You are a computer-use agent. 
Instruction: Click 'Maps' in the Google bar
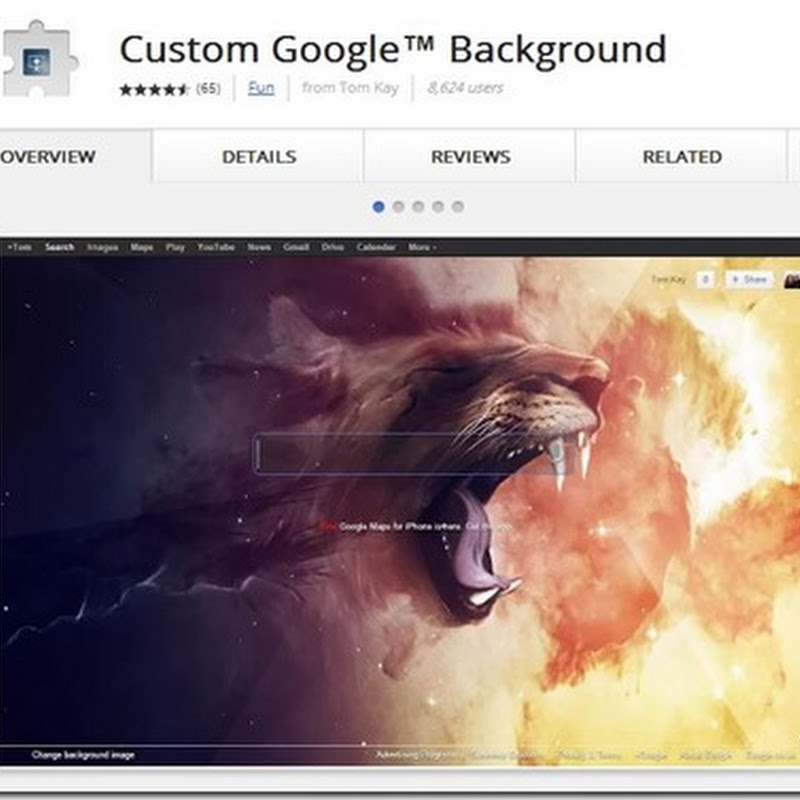tap(142, 247)
